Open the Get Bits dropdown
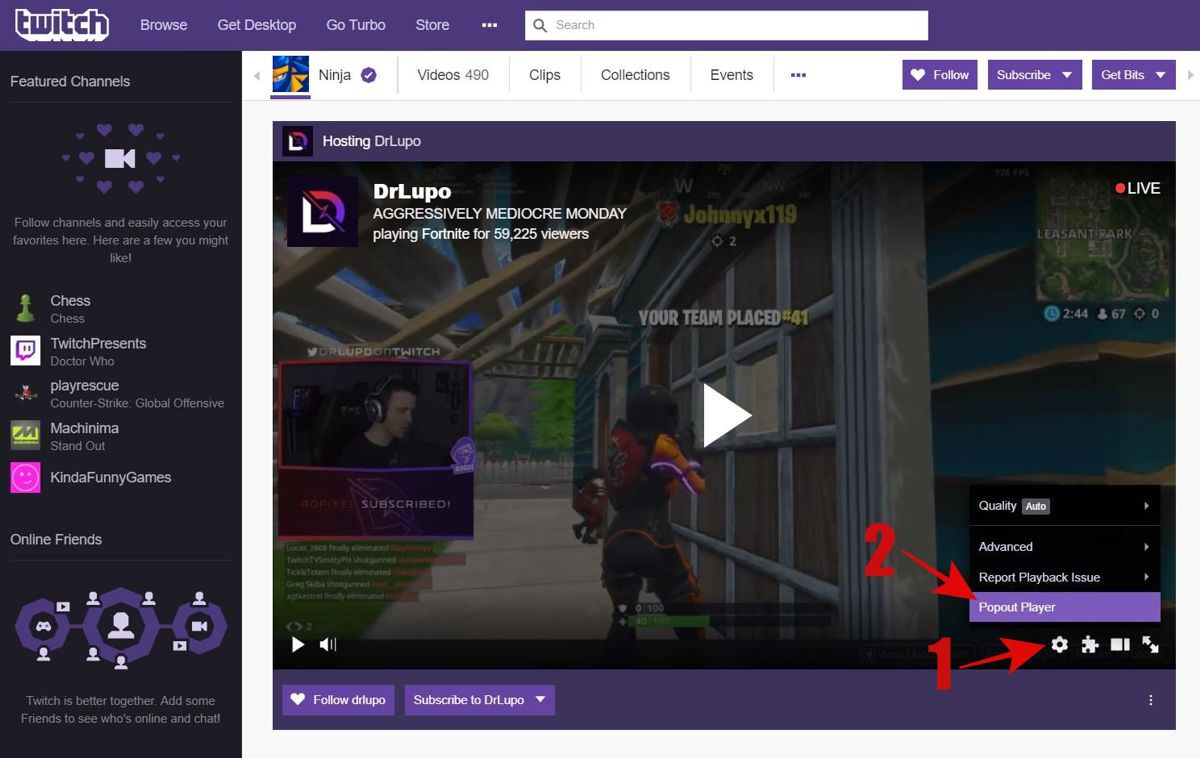 point(1133,75)
